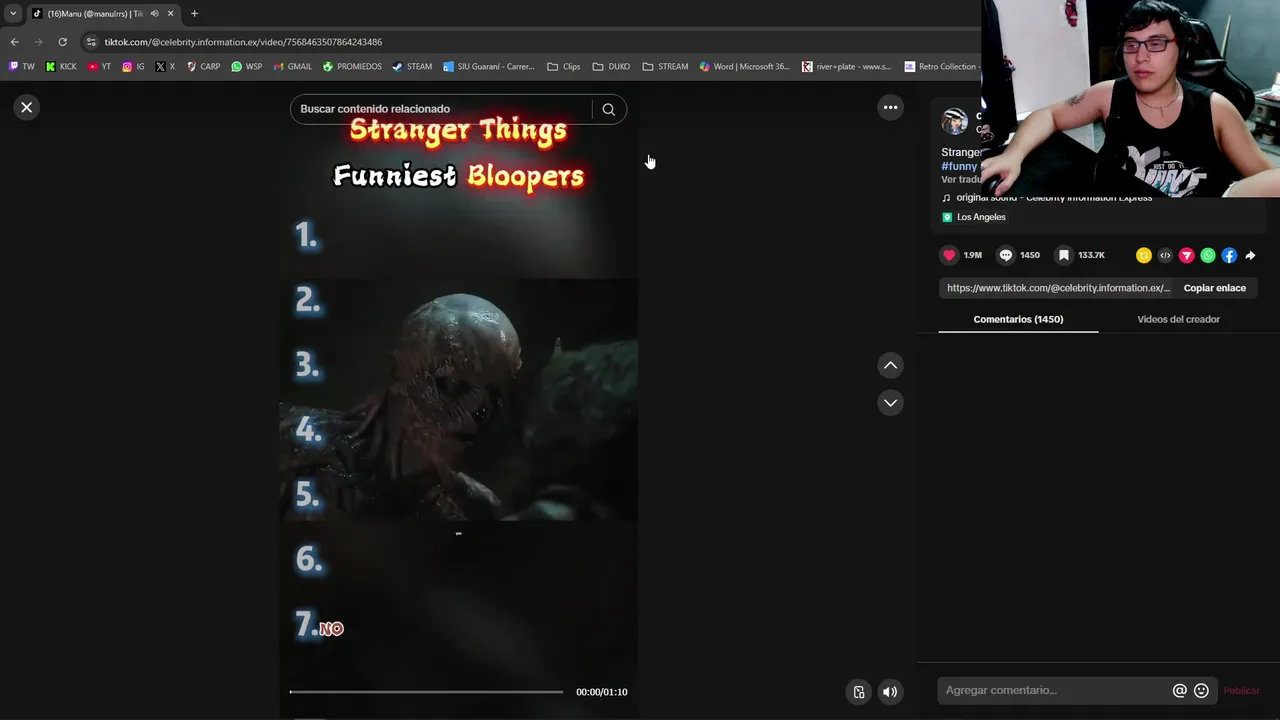The width and height of the screenshot is (1280, 720).
Task: Close the TikTok video viewer with the X button
Action: [x=27, y=107]
